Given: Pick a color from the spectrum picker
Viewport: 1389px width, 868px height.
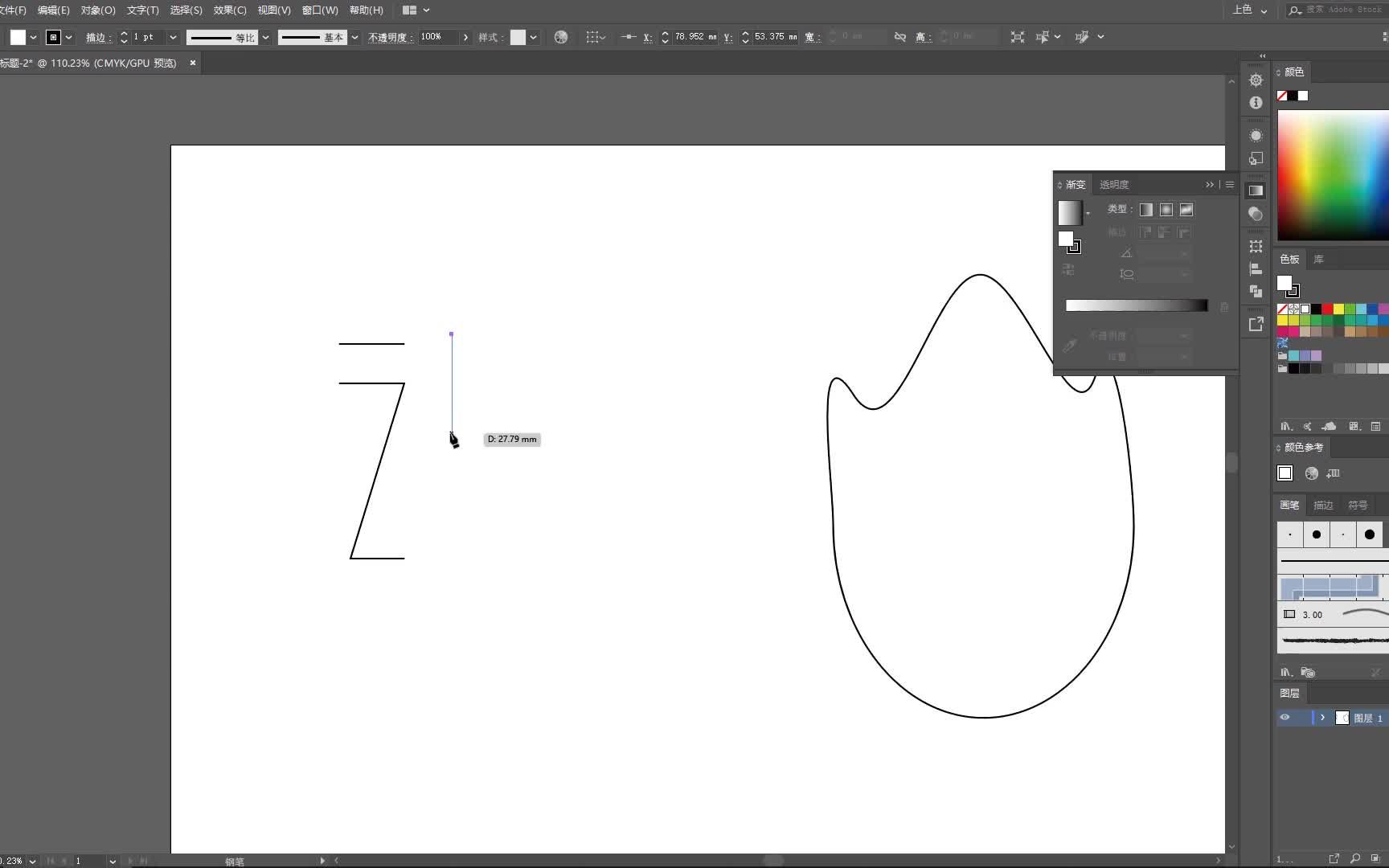Looking at the screenshot, I should point(1333,175).
